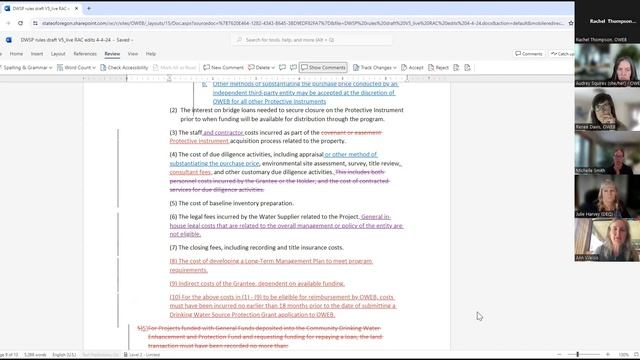Click New Comment in the Review ribbon
Image resolution: width=640 pixels, height=360 pixels.
pos(223,67)
